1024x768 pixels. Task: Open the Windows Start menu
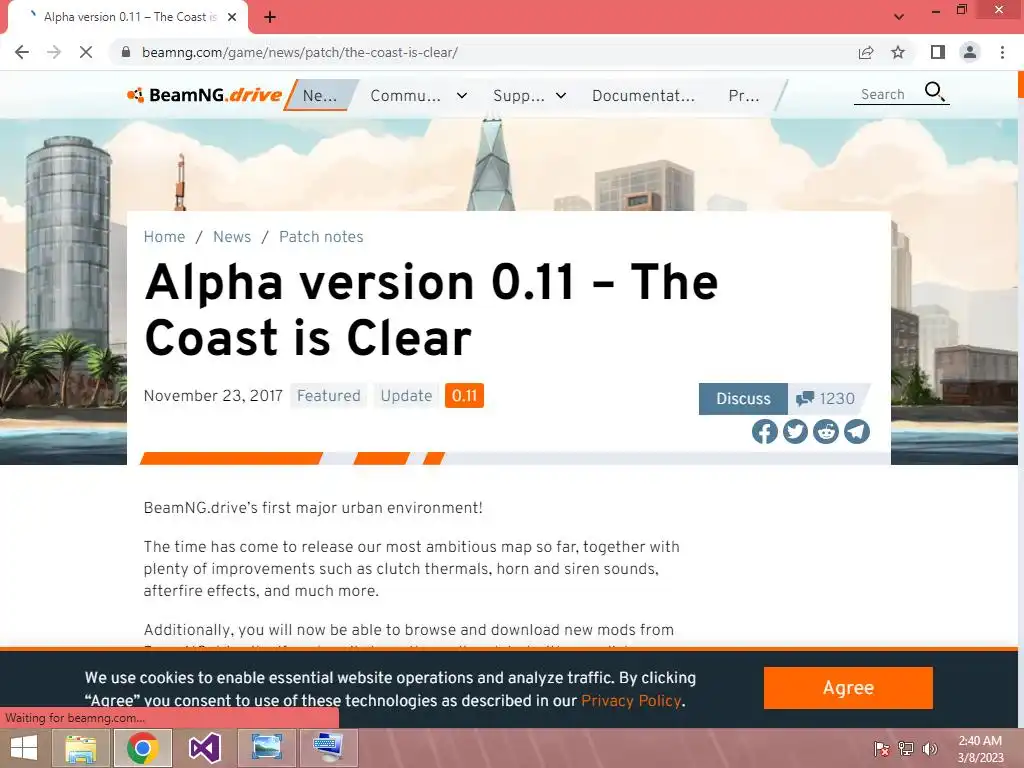click(x=24, y=748)
